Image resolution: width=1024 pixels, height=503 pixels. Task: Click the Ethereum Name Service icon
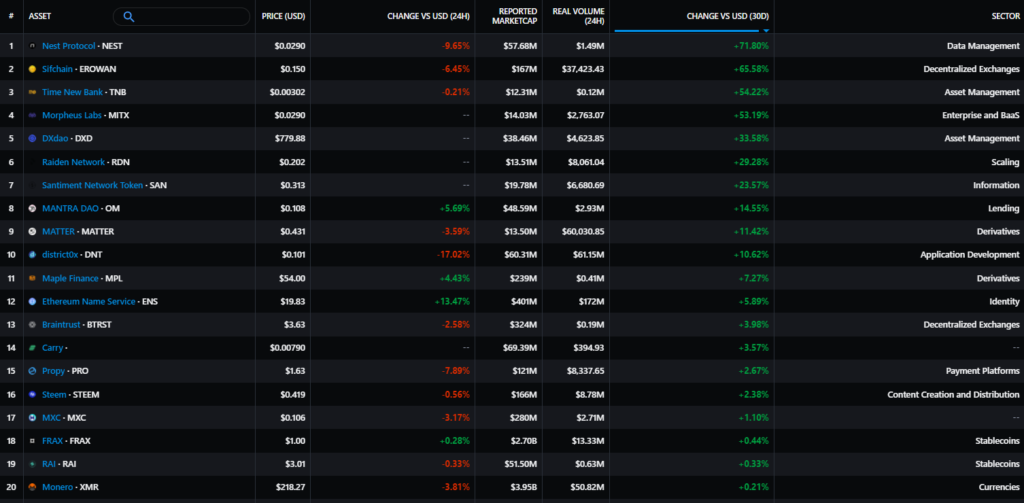pyautogui.click(x=32, y=301)
